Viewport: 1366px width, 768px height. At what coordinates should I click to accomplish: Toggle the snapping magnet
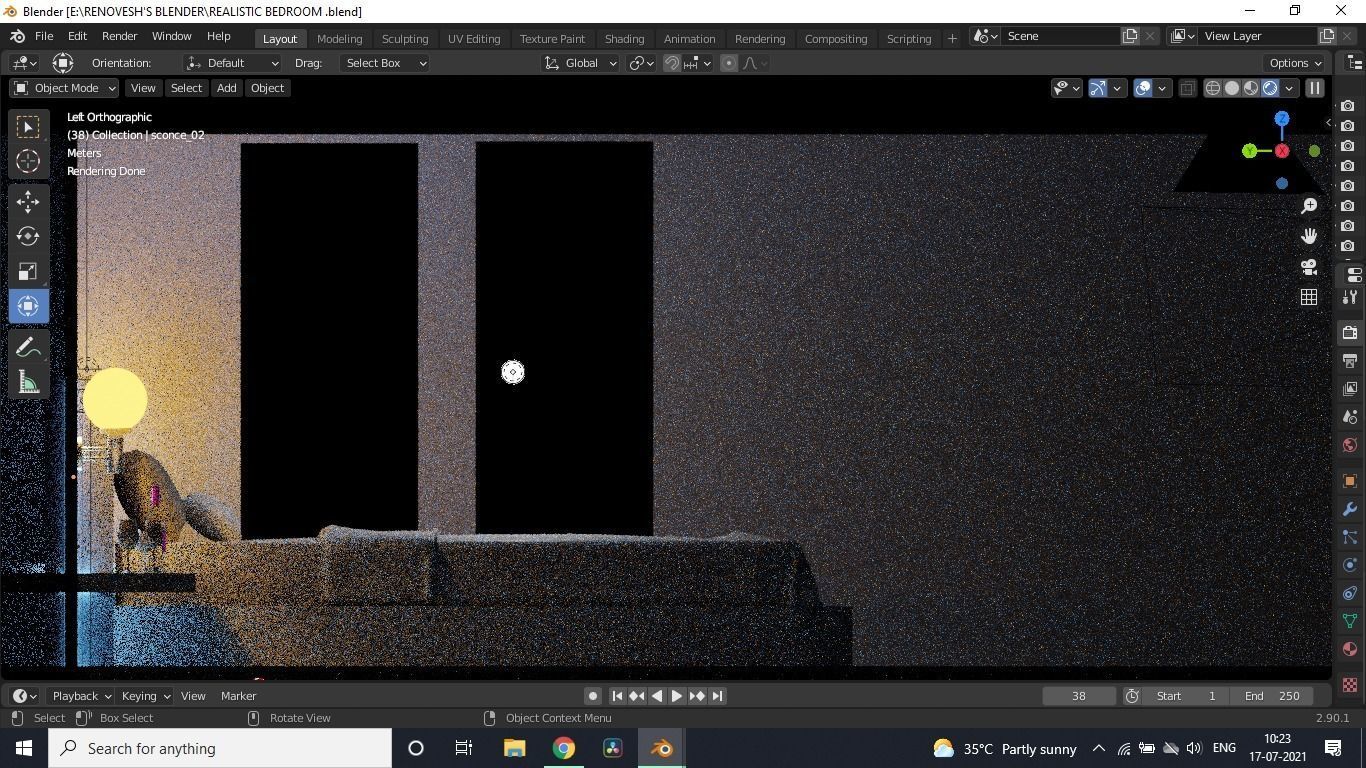[672, 63]
